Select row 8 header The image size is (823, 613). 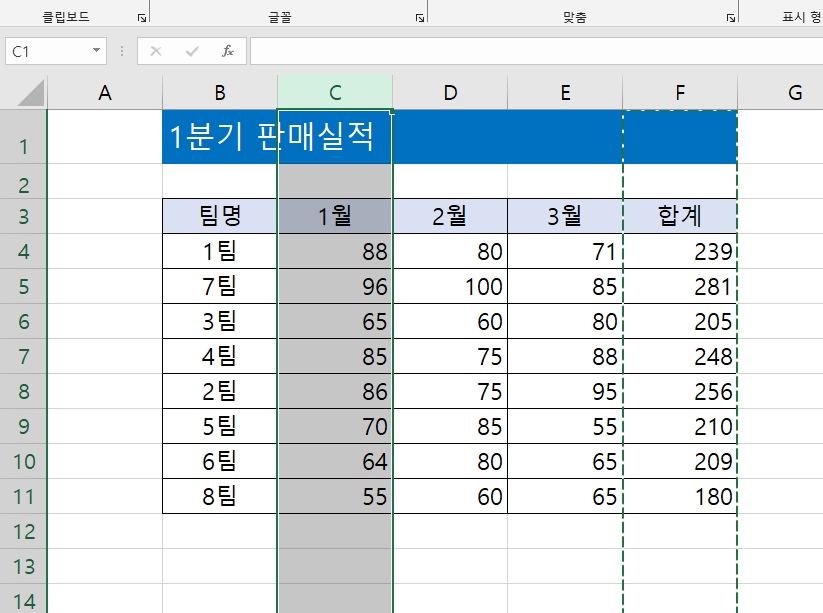click(x=24, y=392)
